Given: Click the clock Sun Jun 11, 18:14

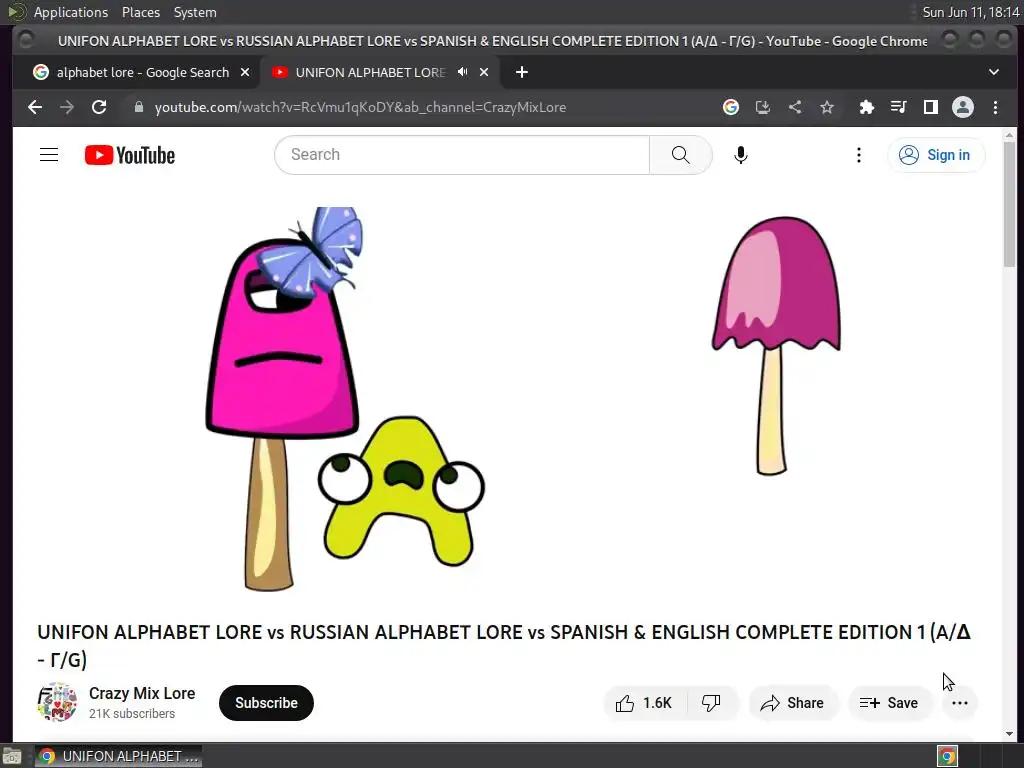Looking at the screenshot, I should pos(970,12).
